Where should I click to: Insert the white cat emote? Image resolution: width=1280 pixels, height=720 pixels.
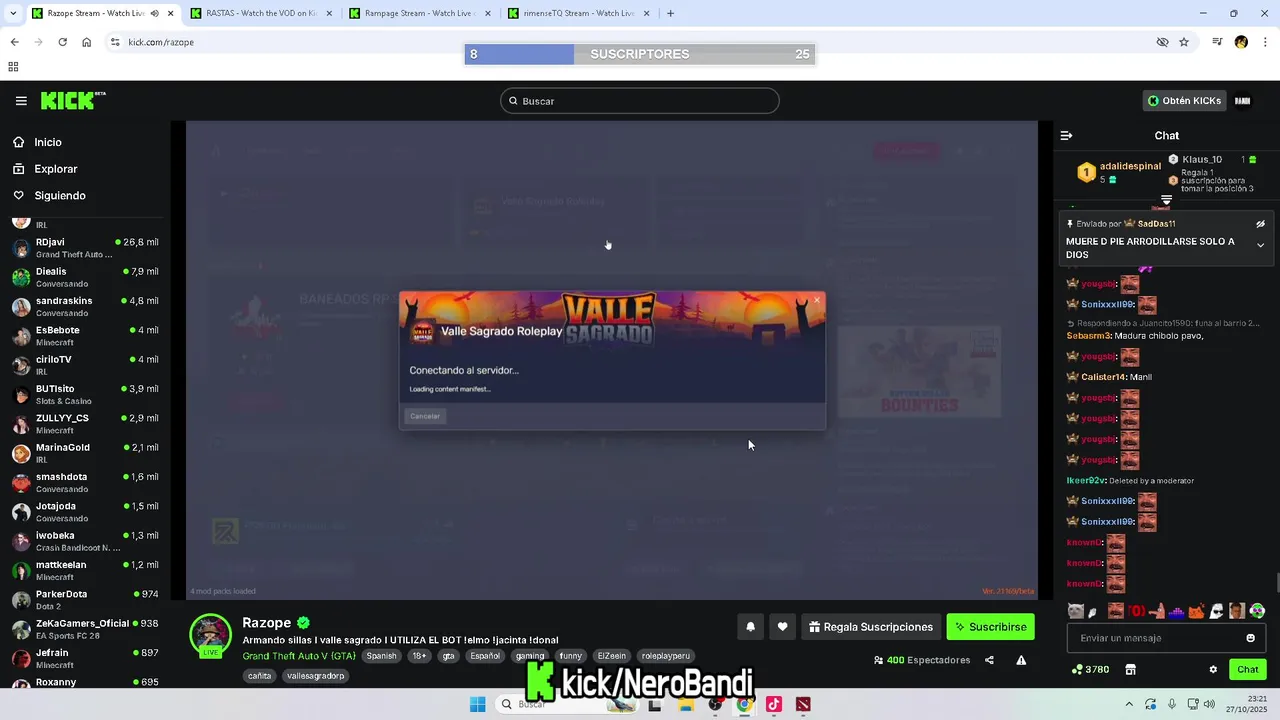point(1075,611)
